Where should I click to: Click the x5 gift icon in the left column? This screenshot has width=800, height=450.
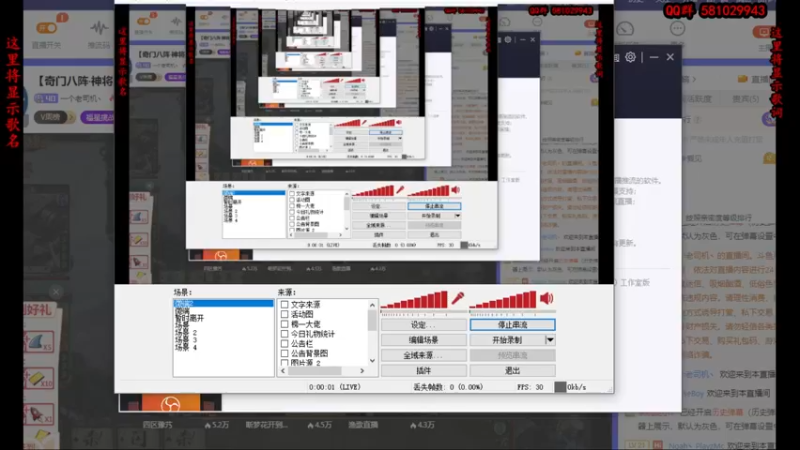(x=39, y=342)
